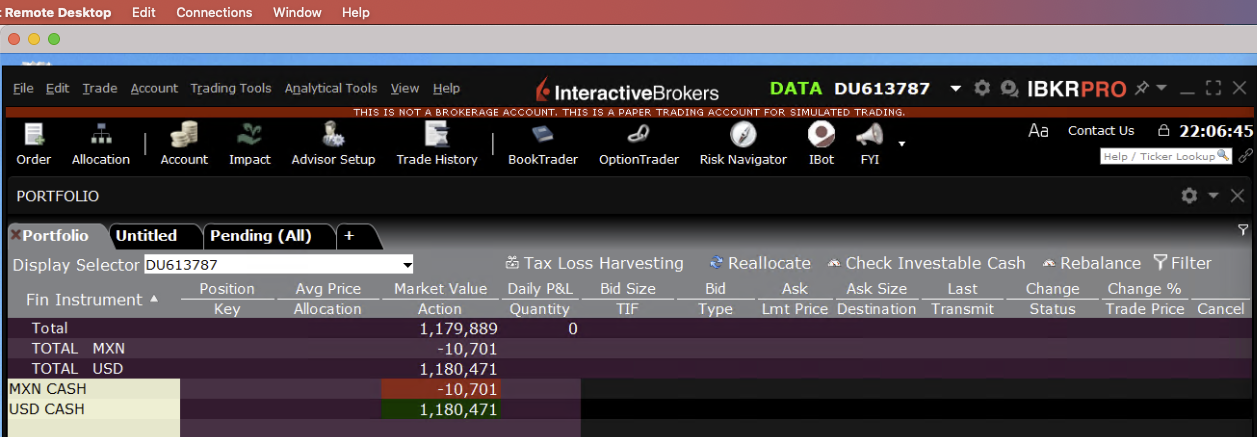Open Risk Navigator compass icon

coord(742,135)
